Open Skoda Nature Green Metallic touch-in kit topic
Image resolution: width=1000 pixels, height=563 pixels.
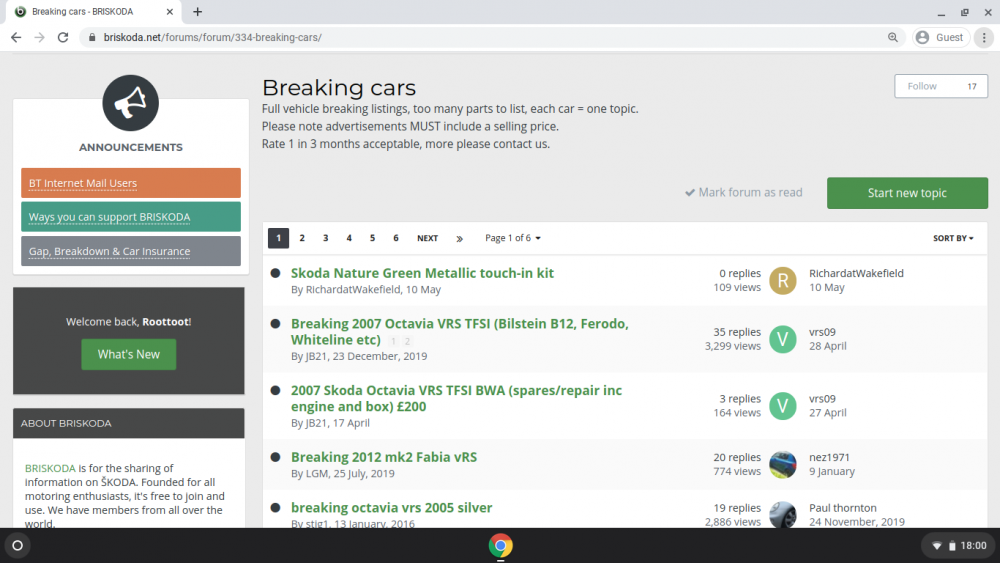point(422,273)
